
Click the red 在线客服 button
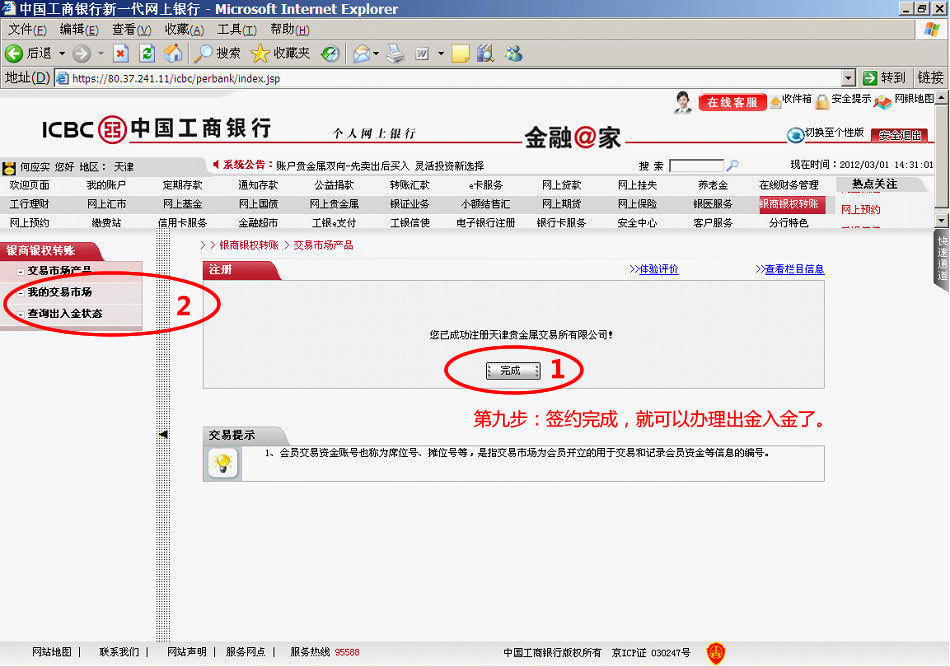[x=732, y=102]
